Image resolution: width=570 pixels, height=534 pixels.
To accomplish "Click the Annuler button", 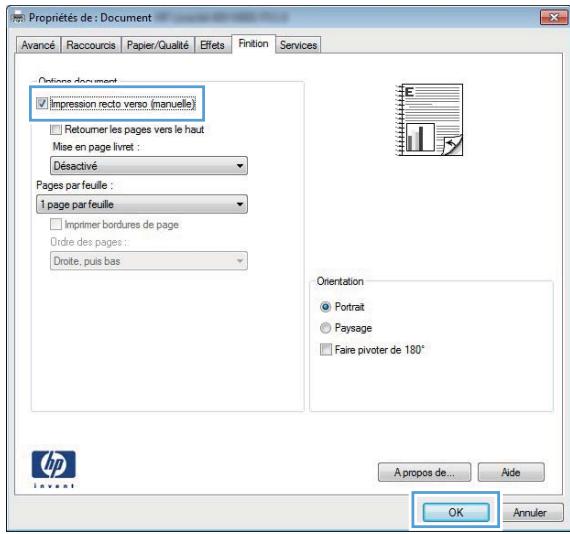I will point(530,512).
